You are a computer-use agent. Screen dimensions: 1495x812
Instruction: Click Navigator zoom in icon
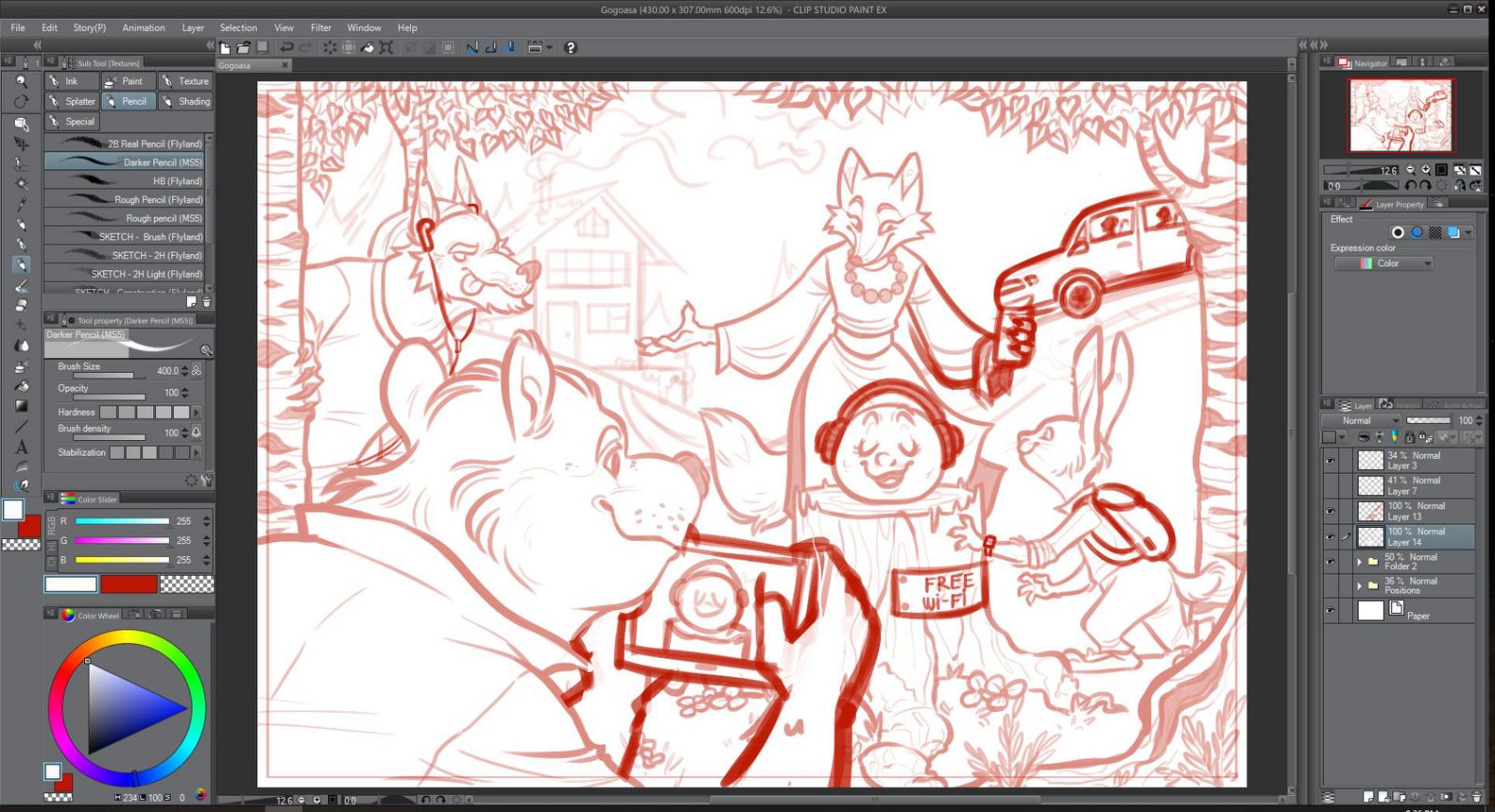pyautogui.click(x=1426, y=170)
